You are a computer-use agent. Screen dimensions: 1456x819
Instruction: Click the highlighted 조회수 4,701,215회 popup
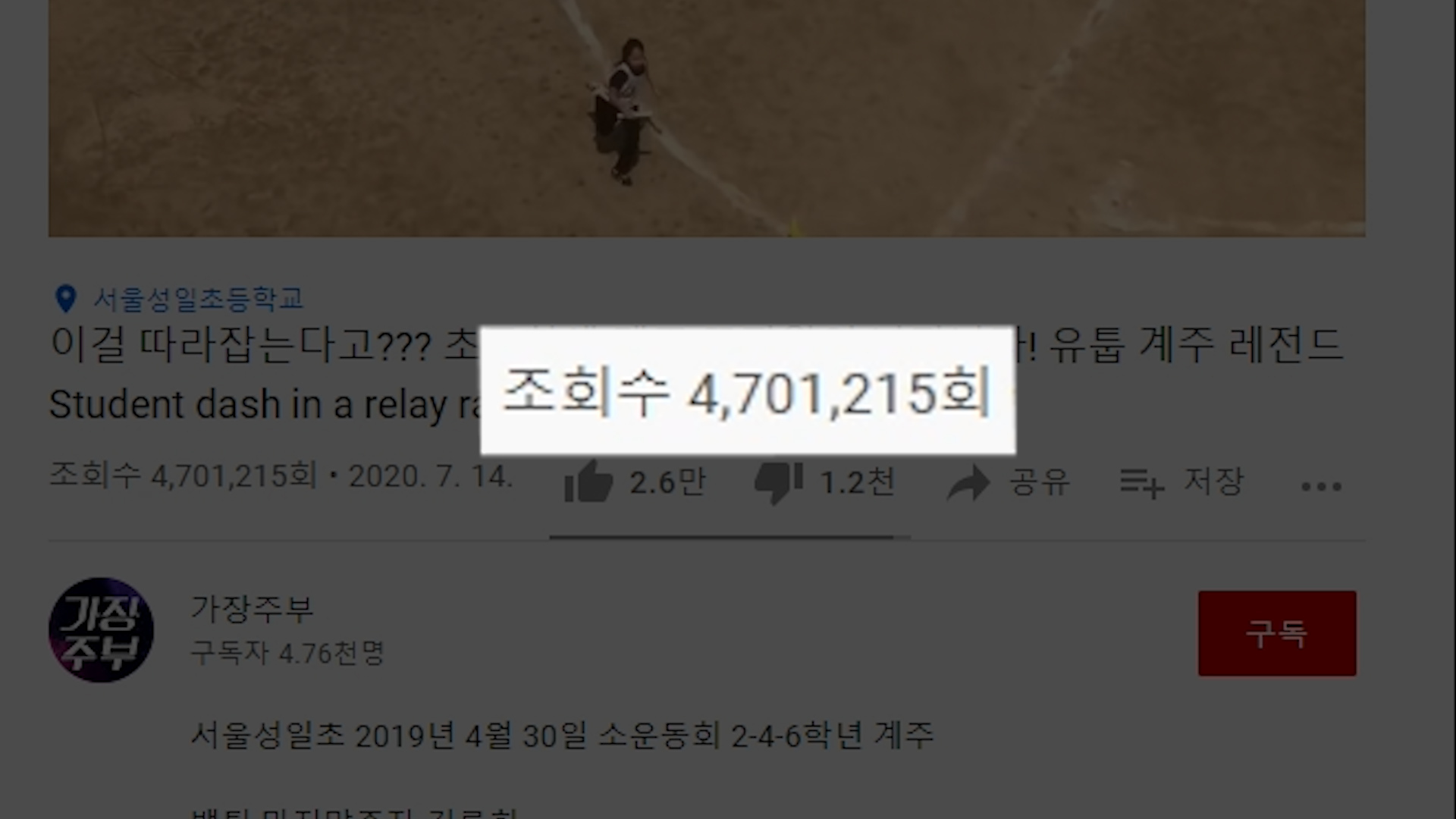[x=748, y=391]
